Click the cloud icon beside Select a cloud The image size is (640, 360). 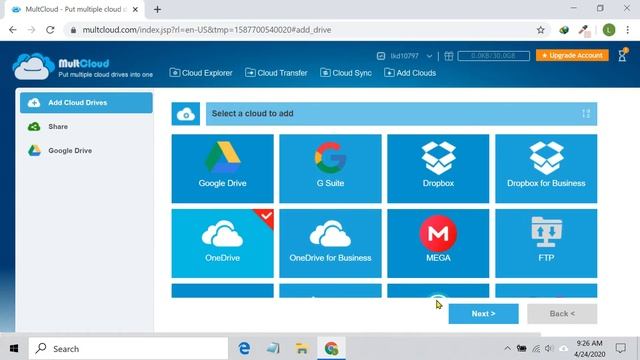[186, 113]
